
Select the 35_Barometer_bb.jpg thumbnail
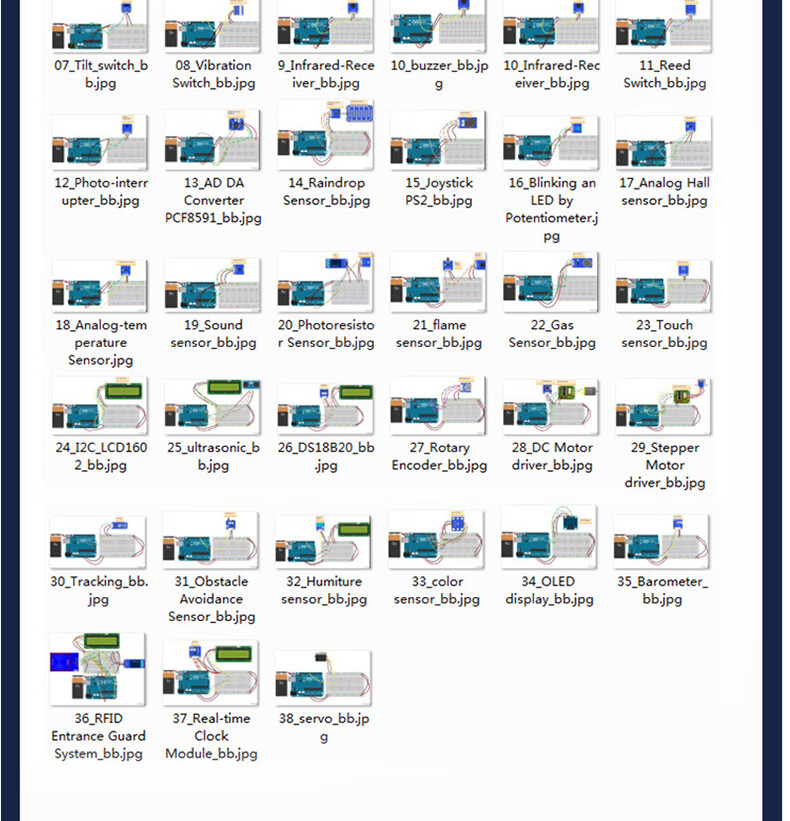(662, 541)
